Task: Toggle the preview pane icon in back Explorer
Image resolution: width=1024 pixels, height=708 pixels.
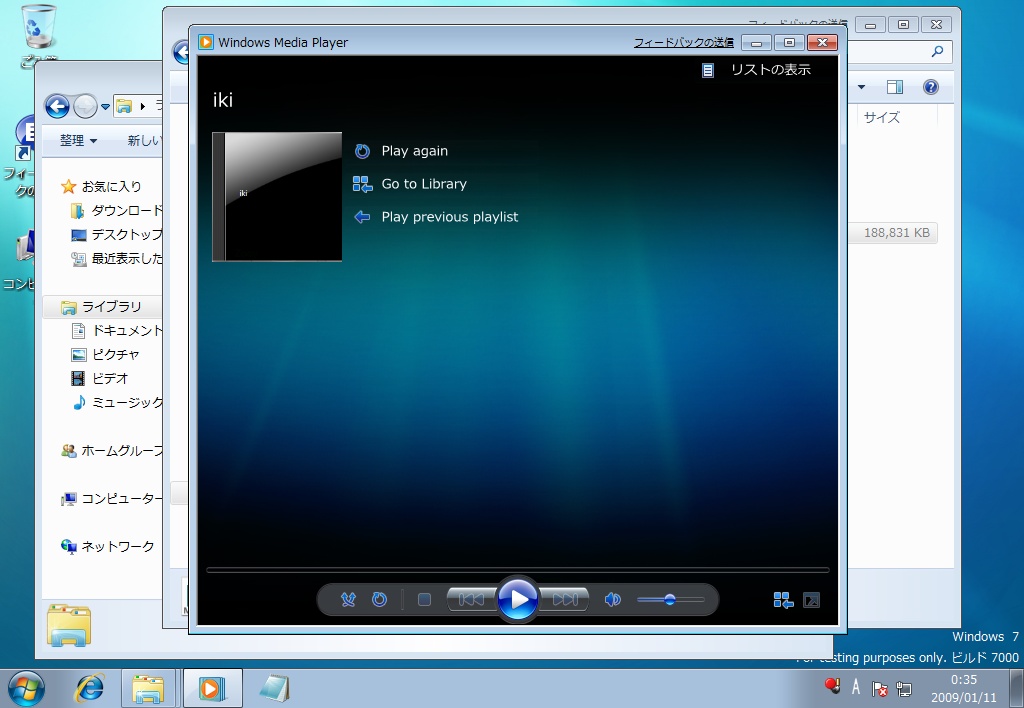Action: 895,87
